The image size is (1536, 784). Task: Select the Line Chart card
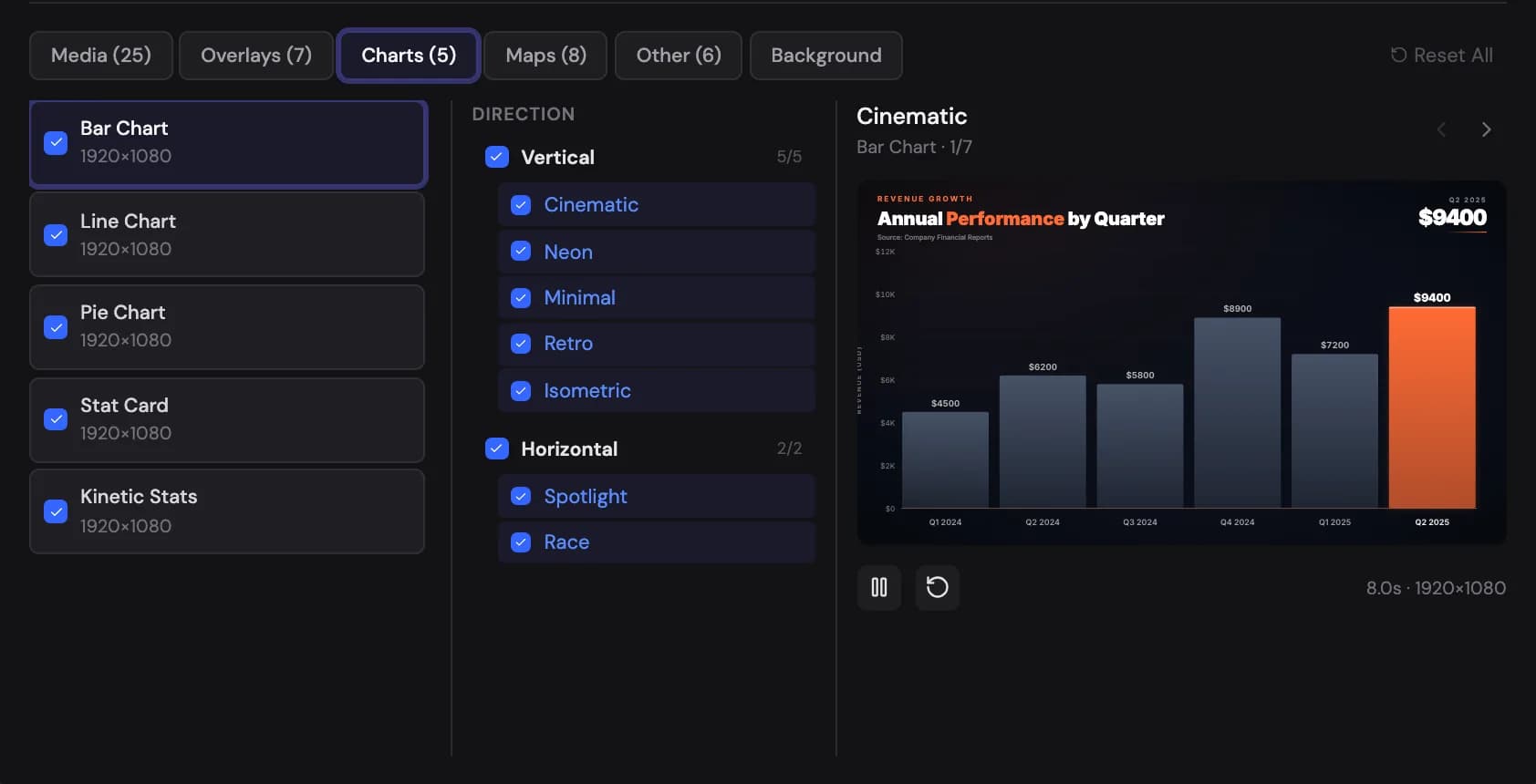click(227, 235)
